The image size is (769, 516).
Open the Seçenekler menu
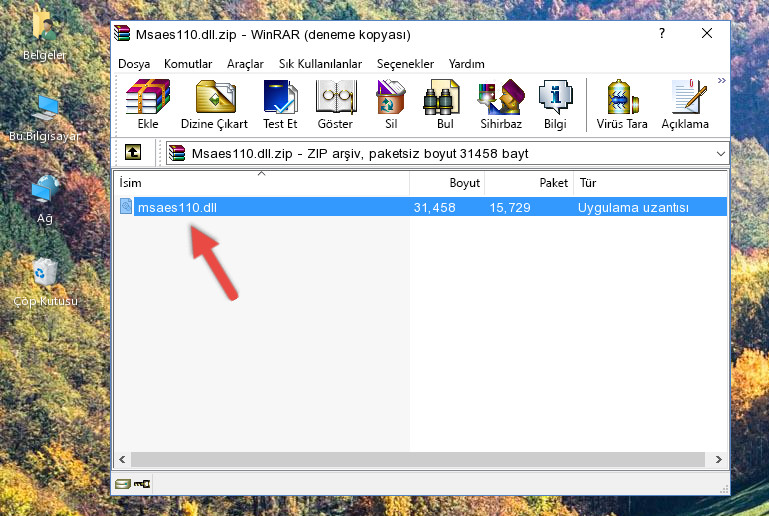coord(405,64)
